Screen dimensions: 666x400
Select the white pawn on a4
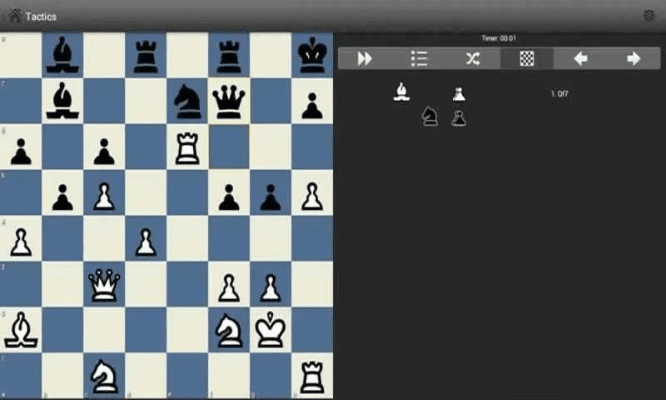pyautogui.click(x=21, y=242)
